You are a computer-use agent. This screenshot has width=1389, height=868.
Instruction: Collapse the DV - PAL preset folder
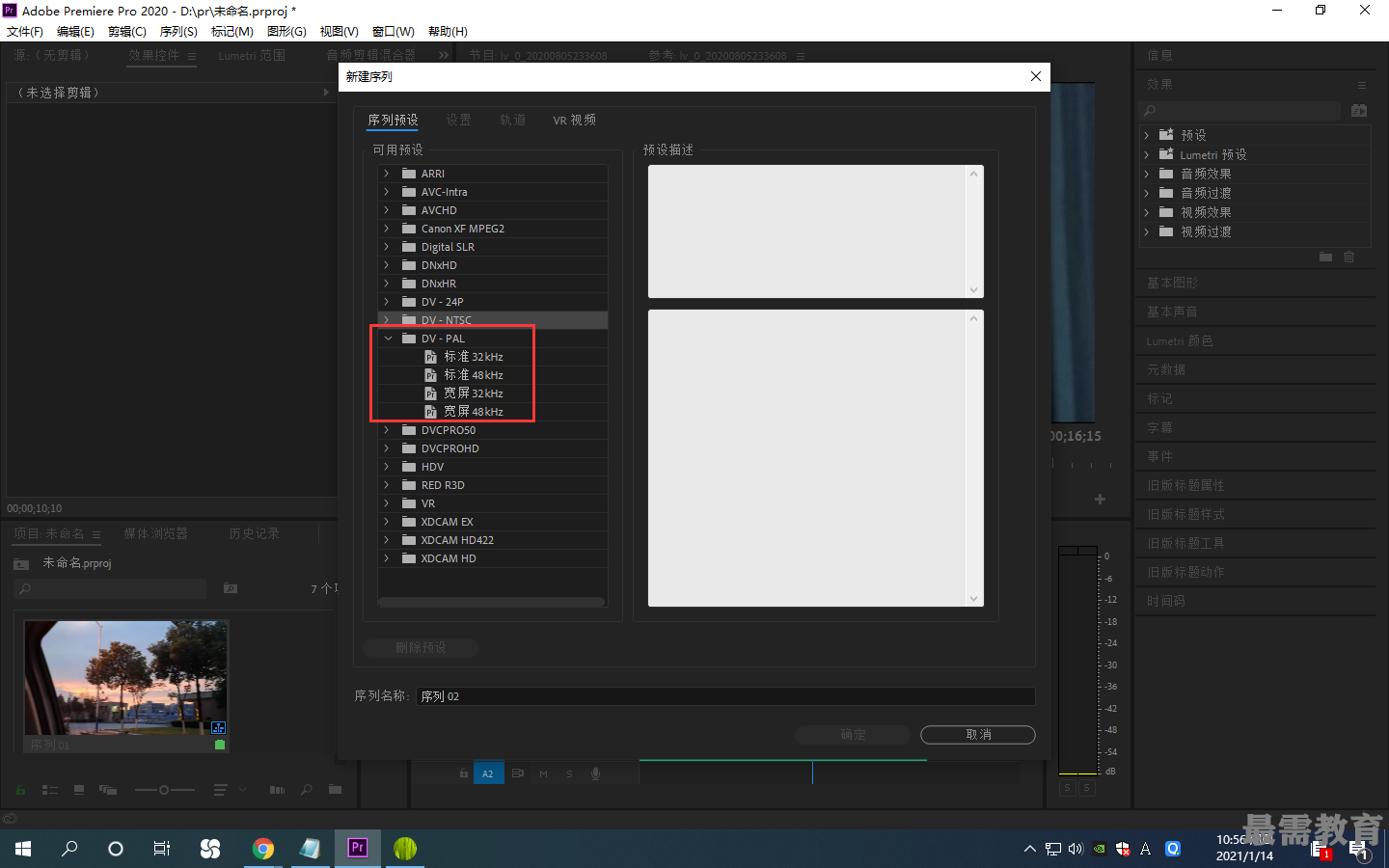pyautogui.click(x=388, y=339)
